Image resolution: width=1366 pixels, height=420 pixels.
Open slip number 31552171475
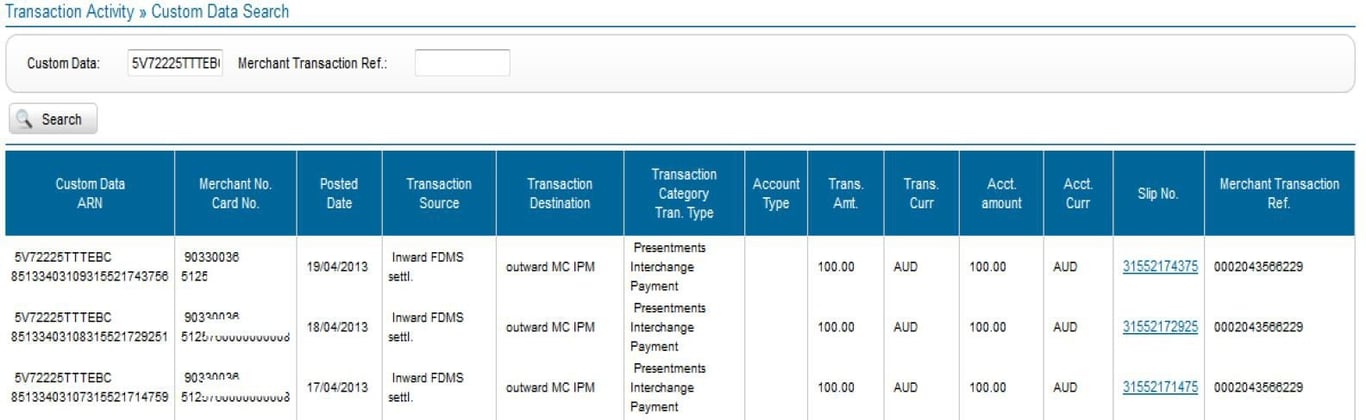[1160, 387]
